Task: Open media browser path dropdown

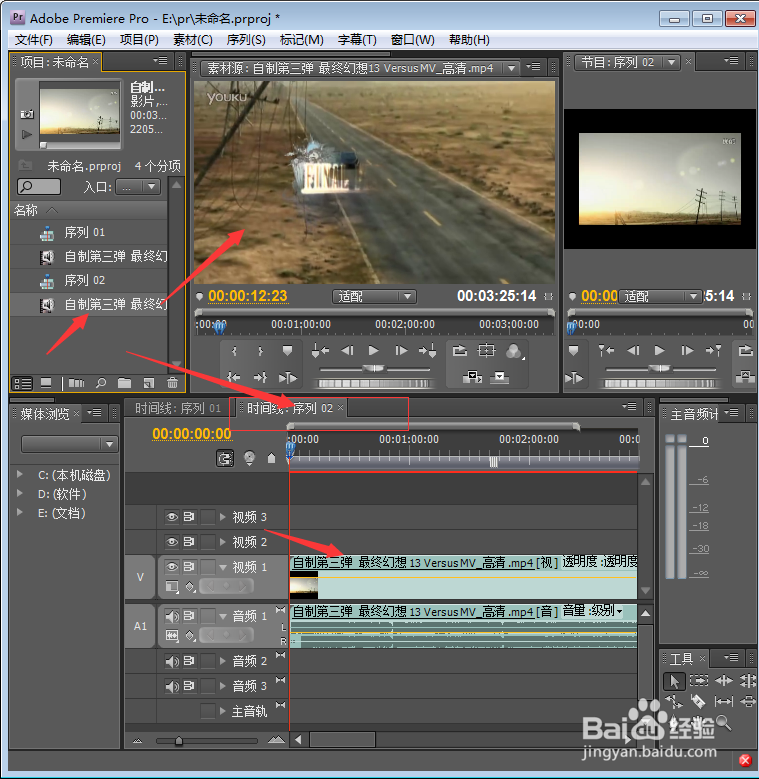Action: [70, 444]
